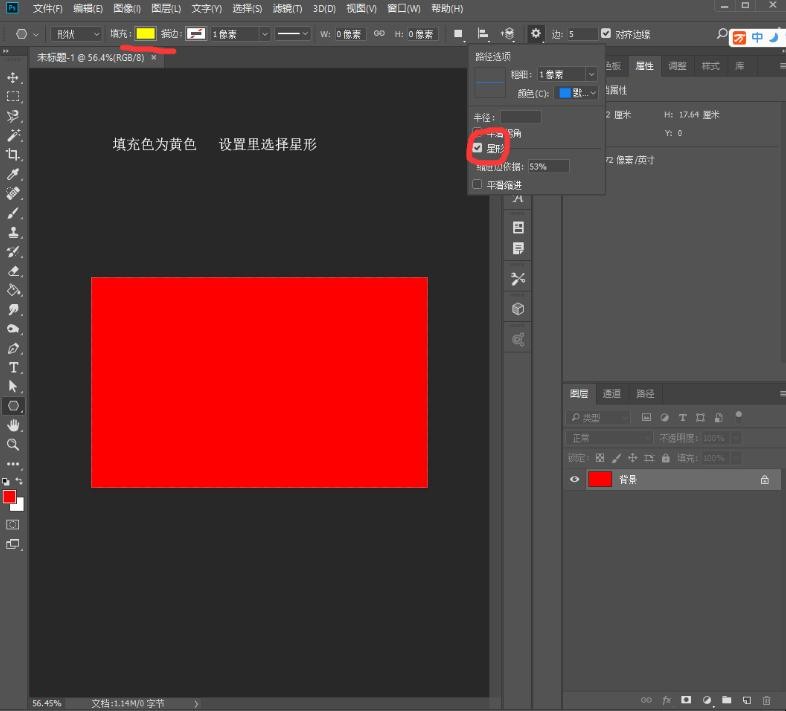This screenshot has height=711, width=786.
Task: Click the gear path options icon
Action: (536, 34)
